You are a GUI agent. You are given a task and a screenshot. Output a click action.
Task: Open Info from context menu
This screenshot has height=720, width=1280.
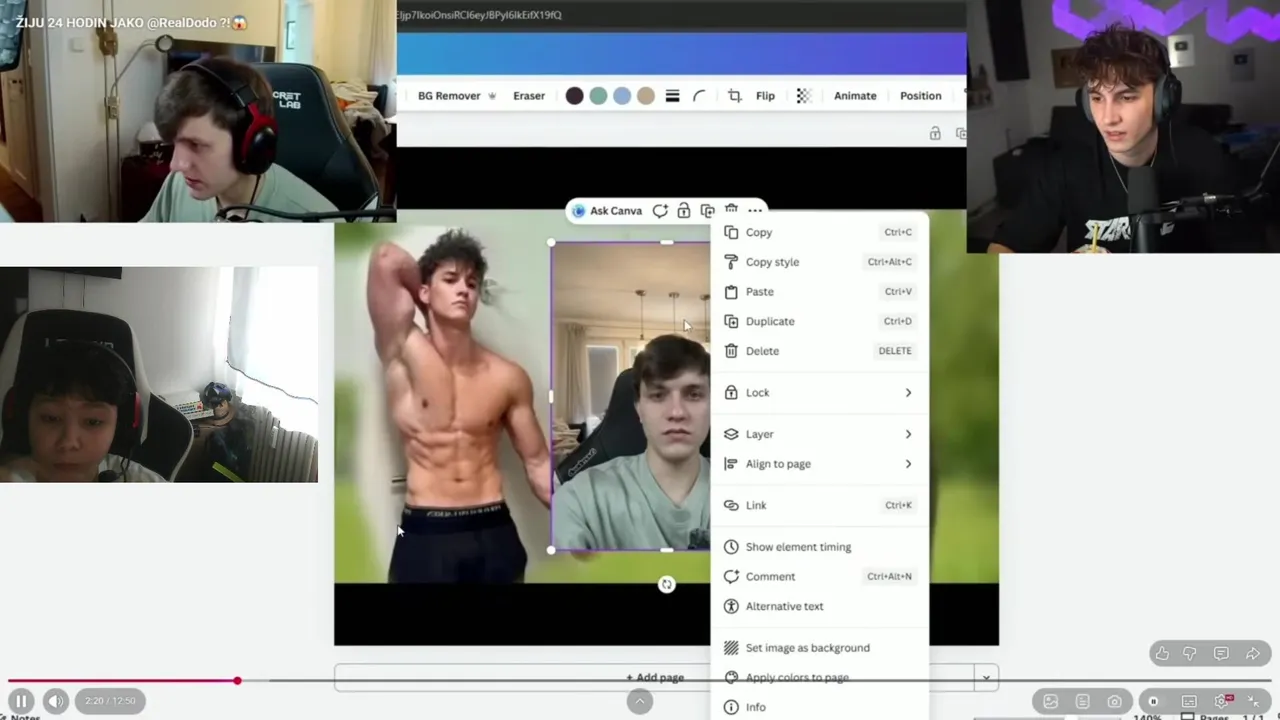point(820,707)
